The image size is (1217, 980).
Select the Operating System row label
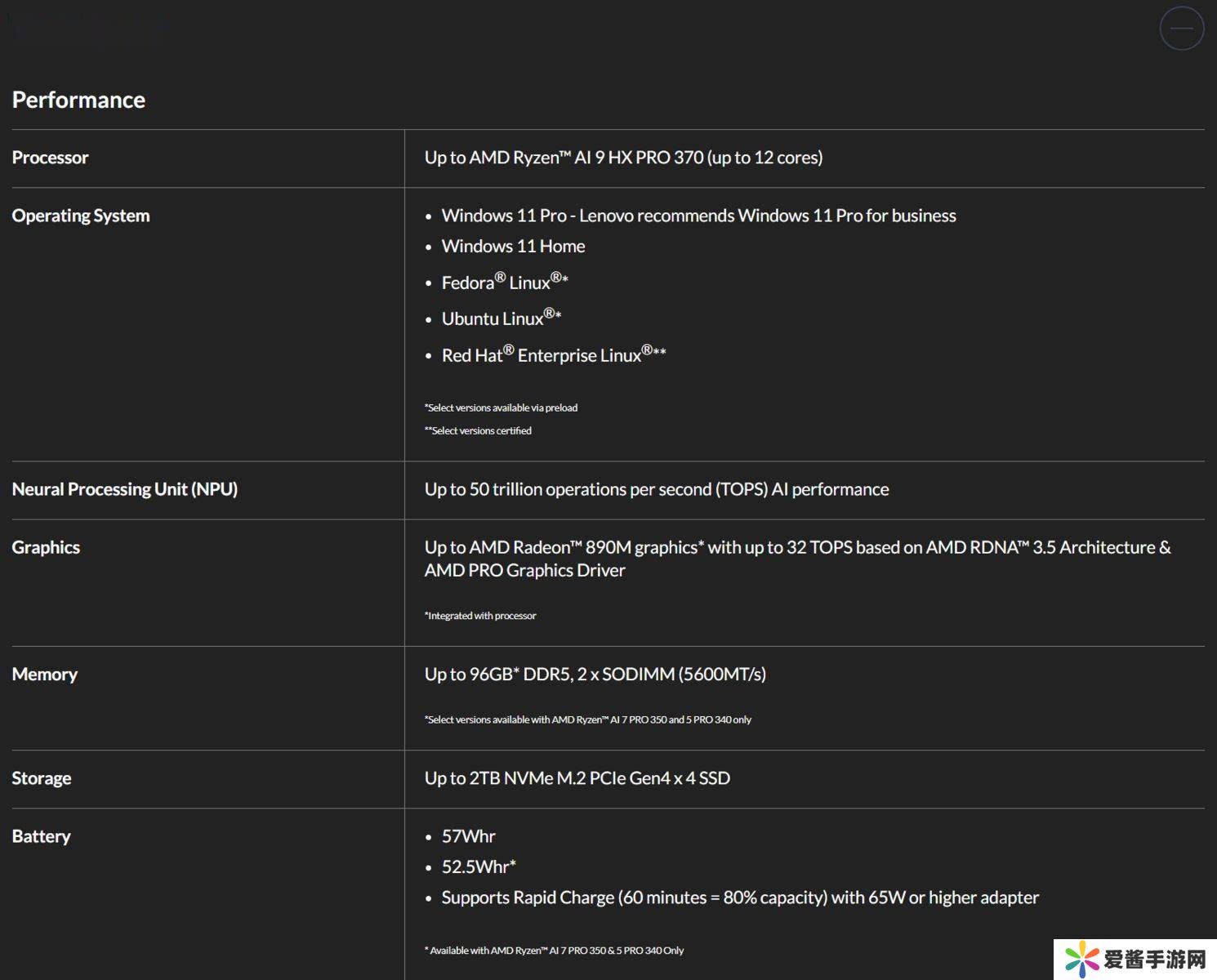tap(81, 216)
